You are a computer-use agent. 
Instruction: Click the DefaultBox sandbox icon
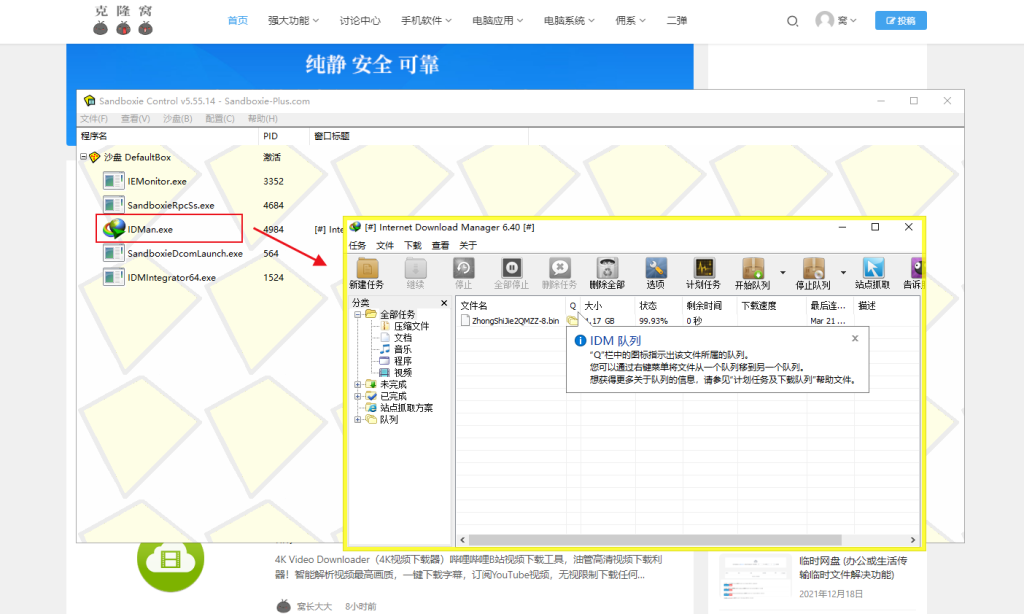(x=95, y=157)
